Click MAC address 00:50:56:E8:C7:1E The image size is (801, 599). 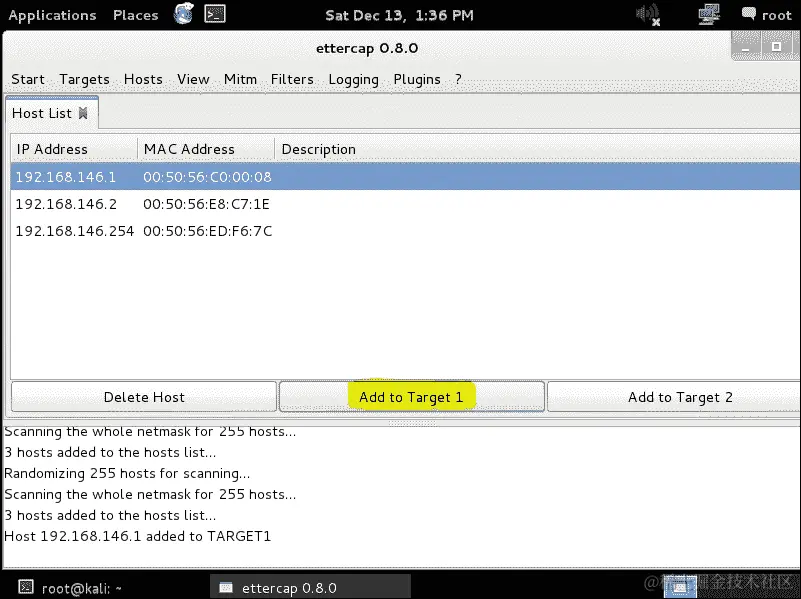tap(206, 204)
